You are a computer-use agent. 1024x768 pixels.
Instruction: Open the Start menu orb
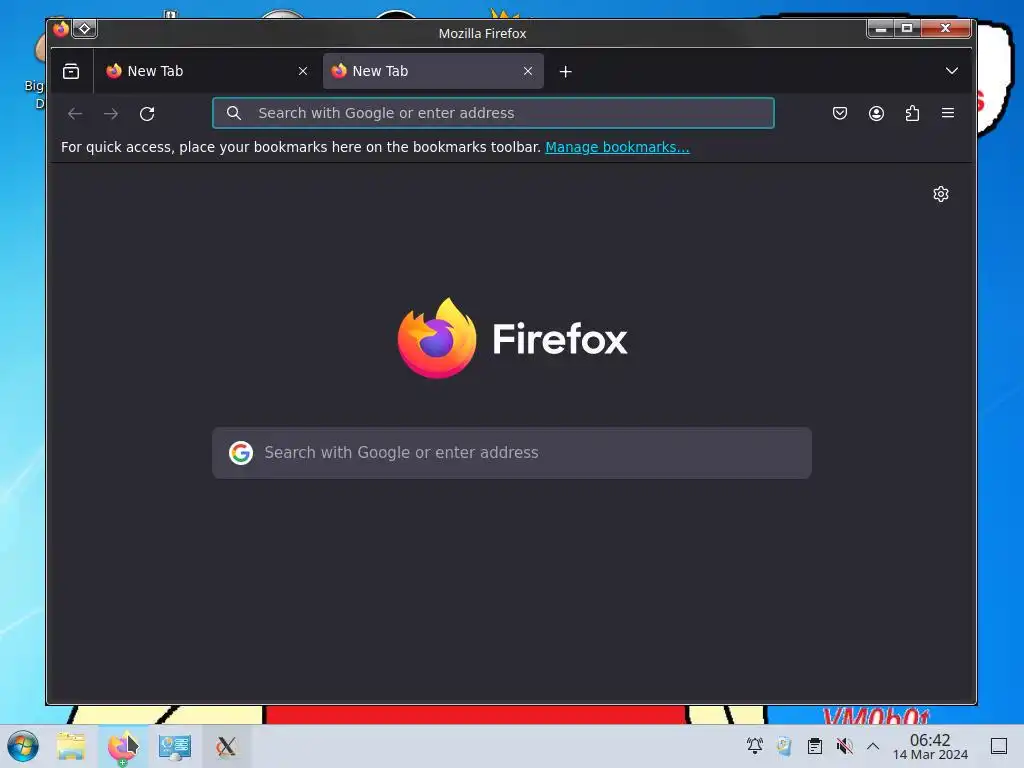[23, 746]
